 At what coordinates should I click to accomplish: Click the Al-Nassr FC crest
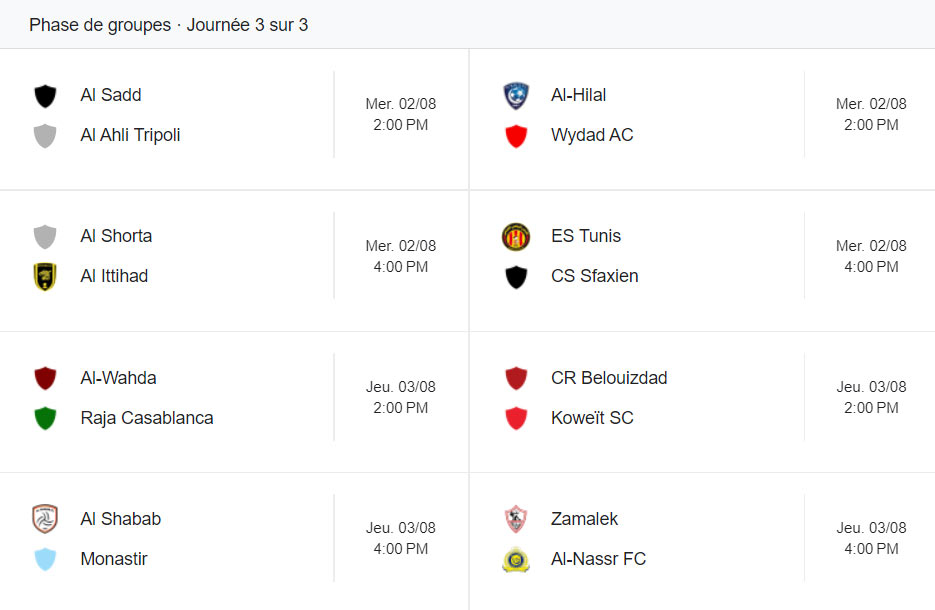pyautogui.click(x=516, y=560)
